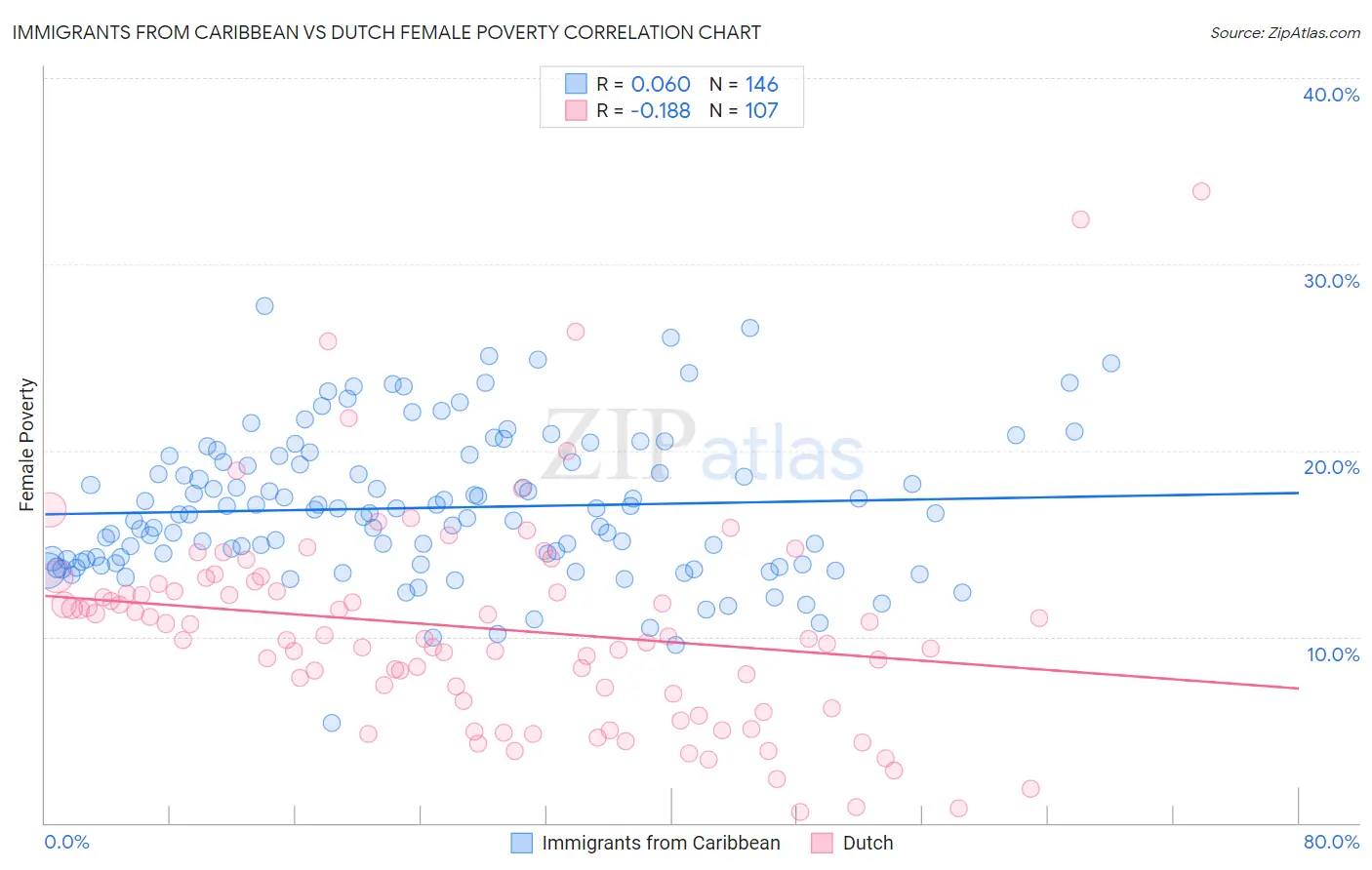This screenshot has height=870, width=1372.
Task: Click the Female Poverty axis label
Action: coord(26,445)
